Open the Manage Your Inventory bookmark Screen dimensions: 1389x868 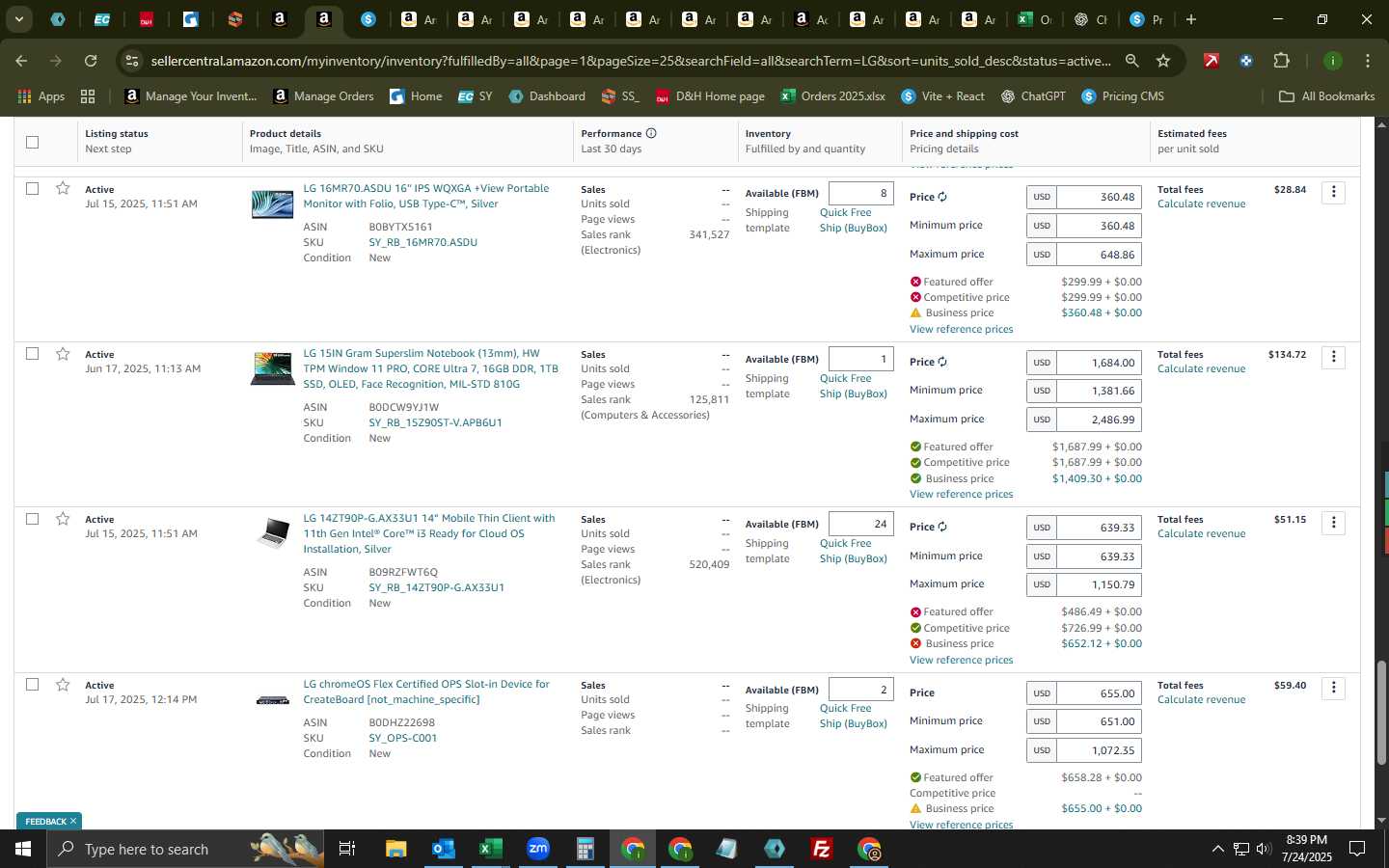pyautogui.click(x=191, y=96)
